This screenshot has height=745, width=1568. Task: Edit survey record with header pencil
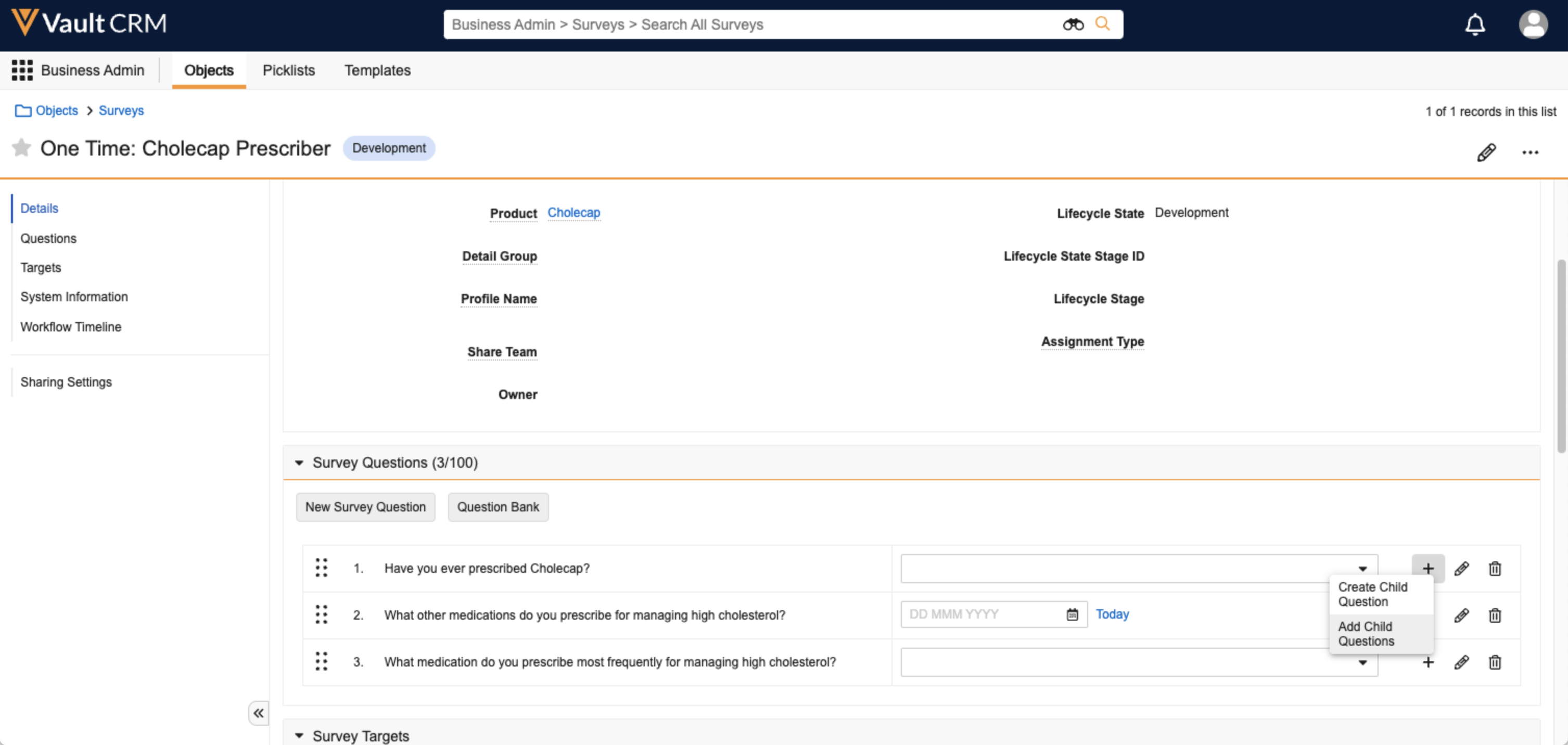[1486, 152]
